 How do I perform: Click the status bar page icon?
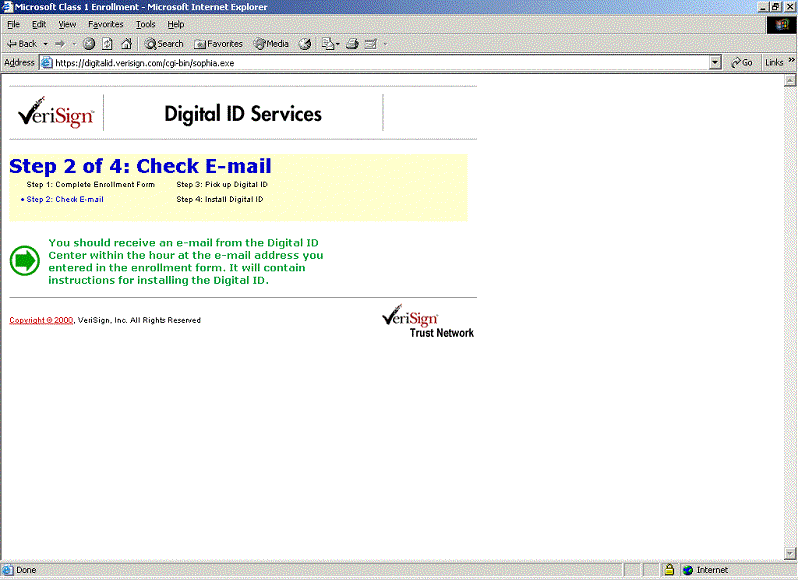tap(7, 570)
